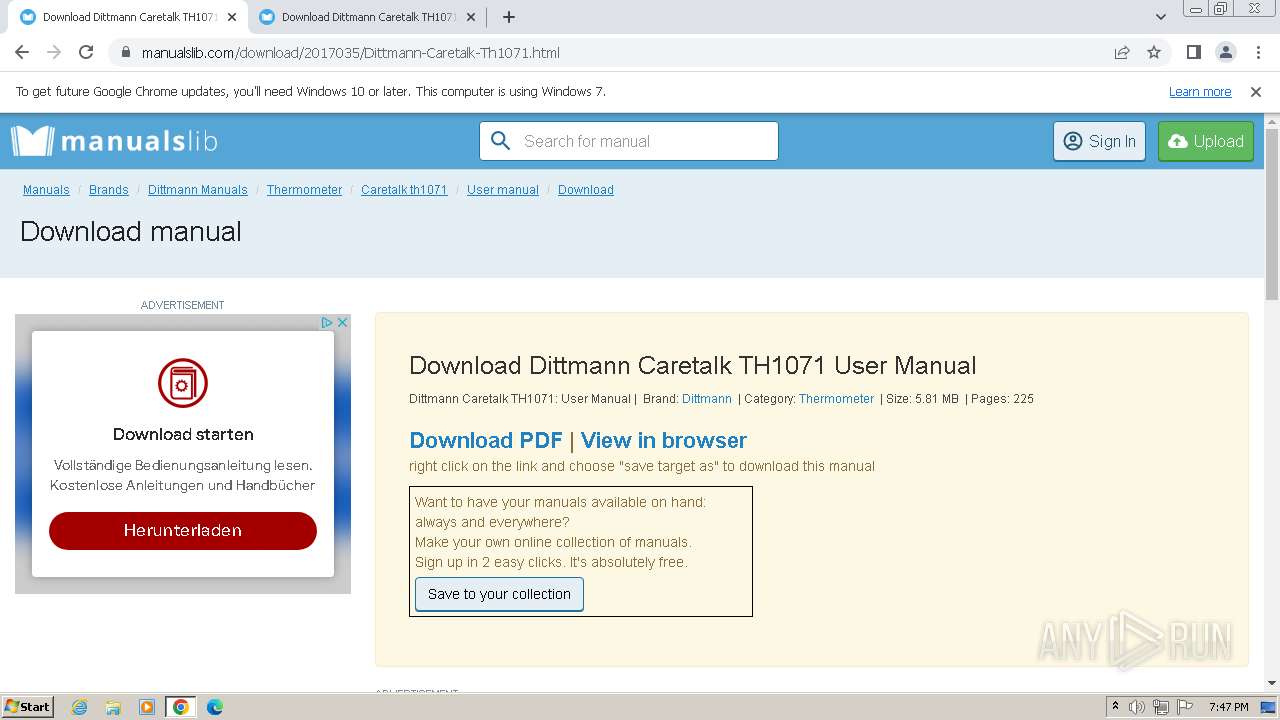The width and height of the screenshot is (1280, 720).
Task: Click the Download breadcrumb link
Action: 586,190
